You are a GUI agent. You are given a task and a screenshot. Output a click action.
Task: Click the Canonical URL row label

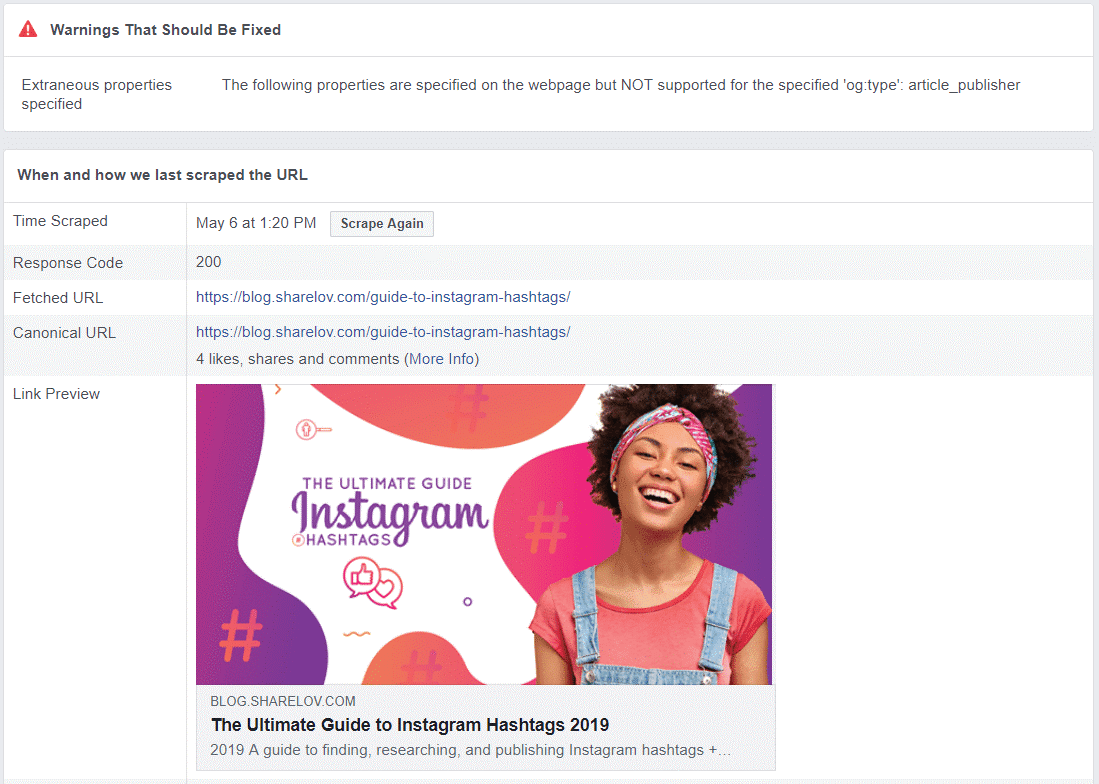click(x=64, y=333)
